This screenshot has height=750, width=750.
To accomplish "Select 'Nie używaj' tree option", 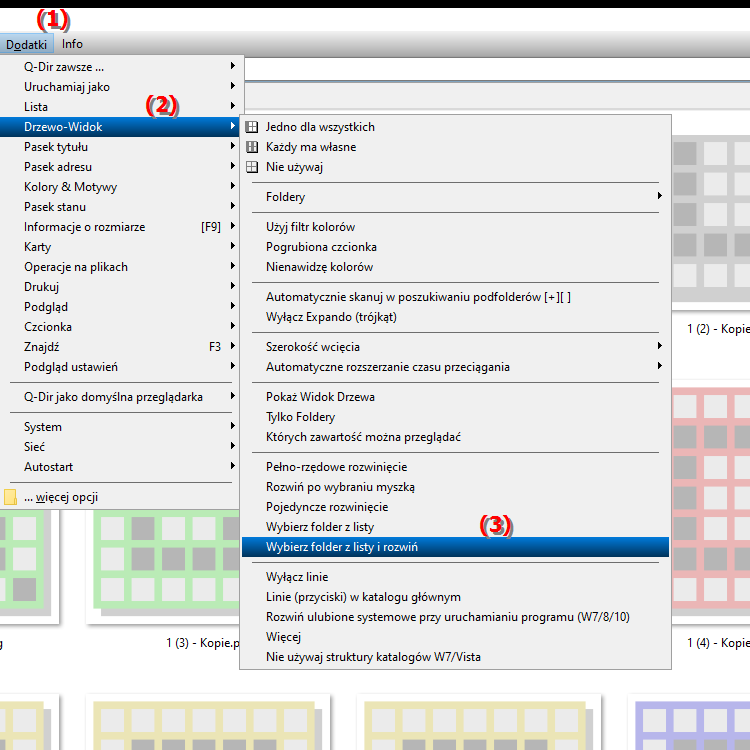I will 455,167.
